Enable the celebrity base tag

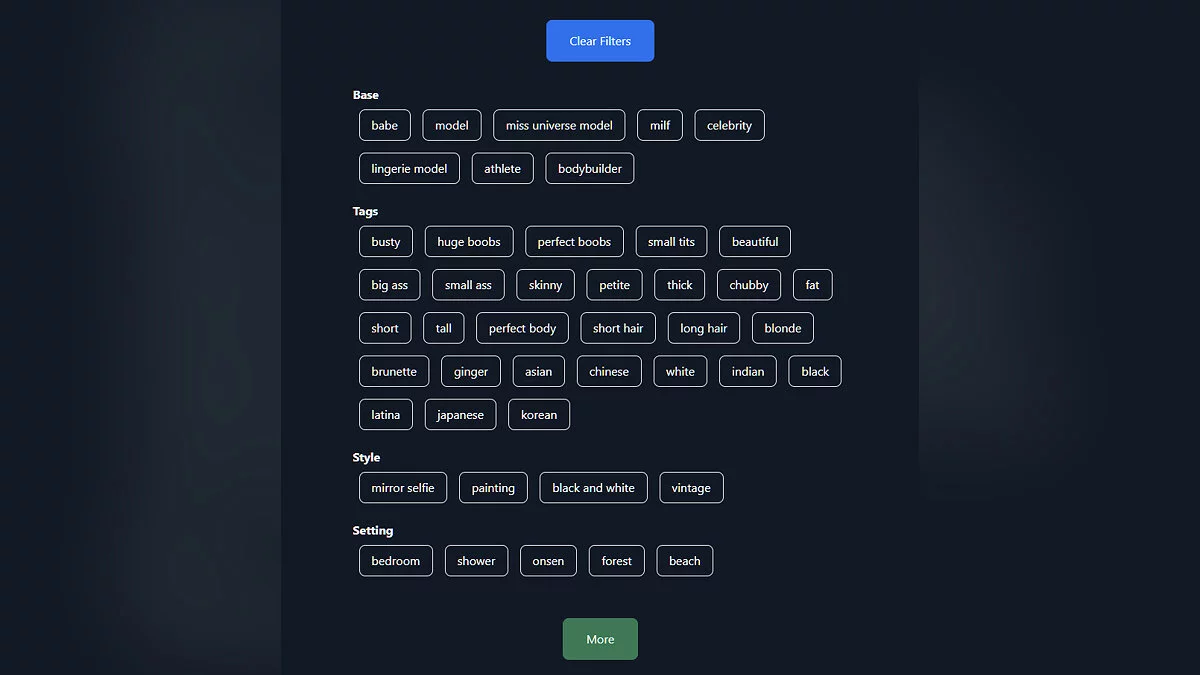pyautogui.click(x=729, y=125)
